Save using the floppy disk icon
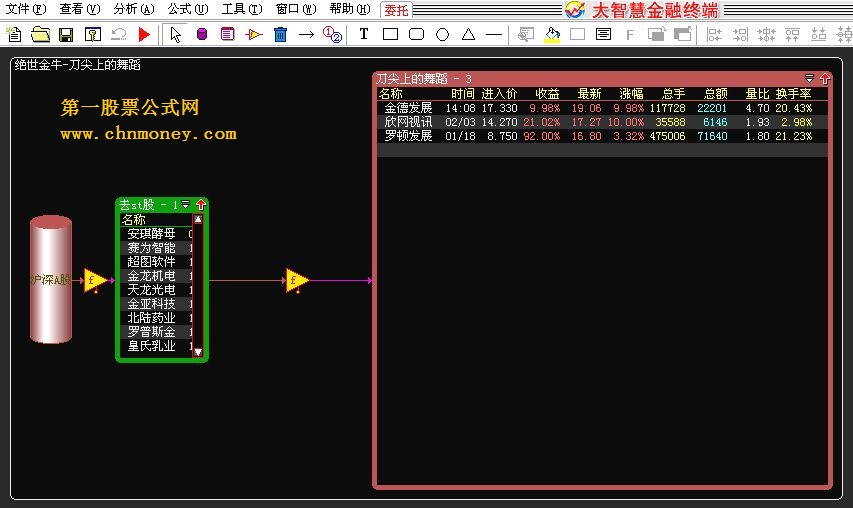The height and width of the screenshot is (508, 853). (x=66, y=35)
